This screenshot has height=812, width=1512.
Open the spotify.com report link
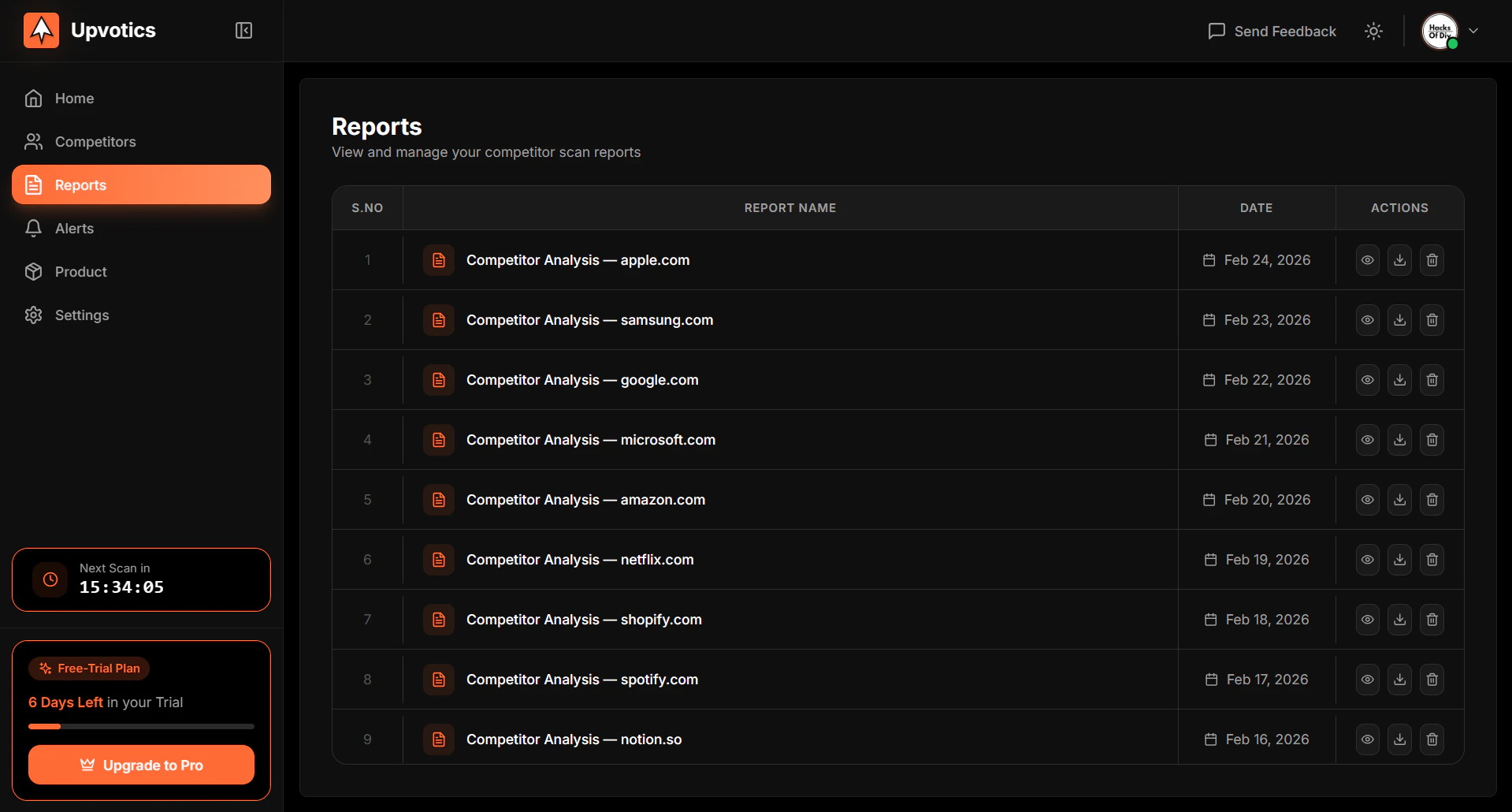pos(582,679)
